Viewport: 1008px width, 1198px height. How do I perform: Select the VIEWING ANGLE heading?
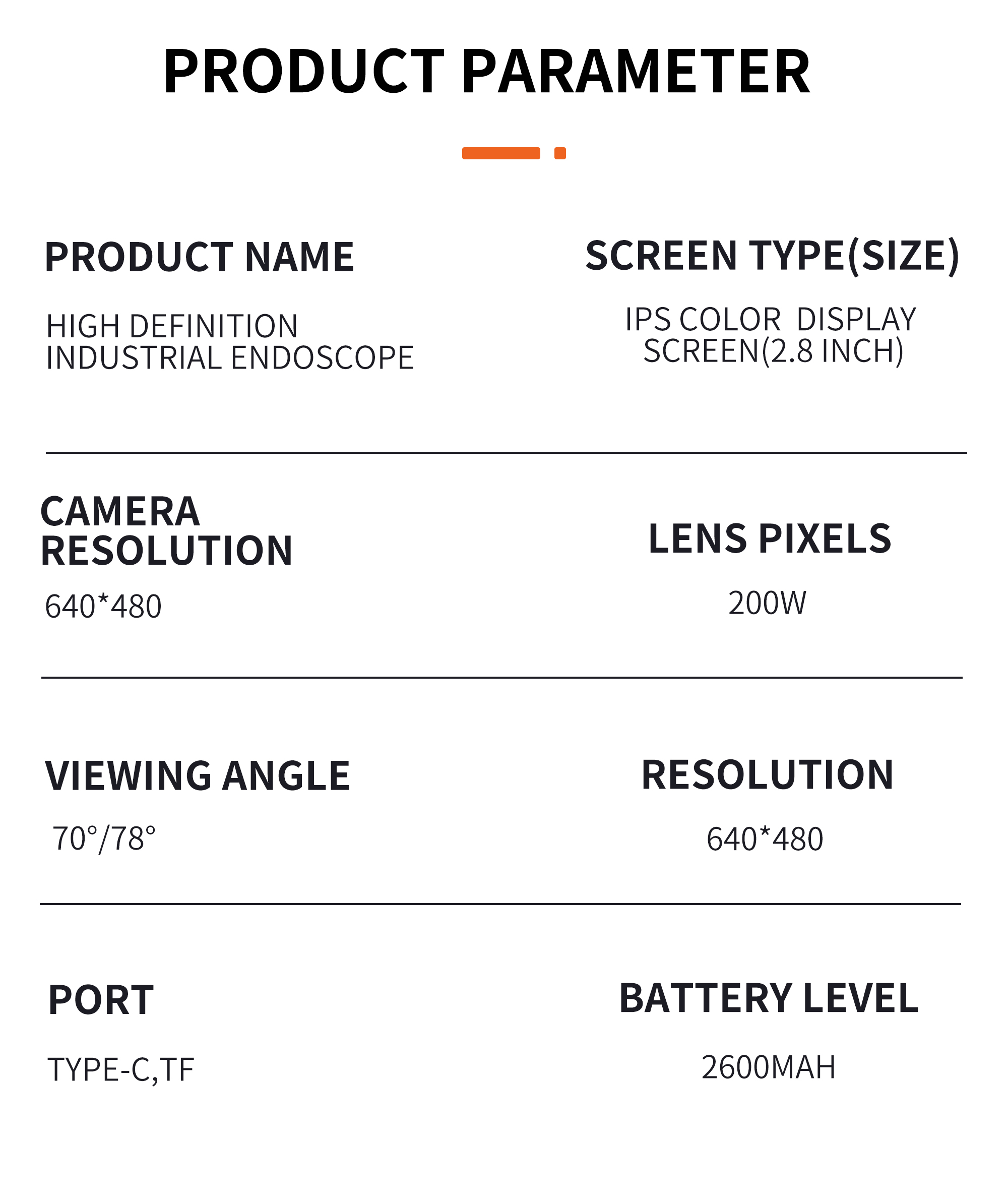click(198, 776)
